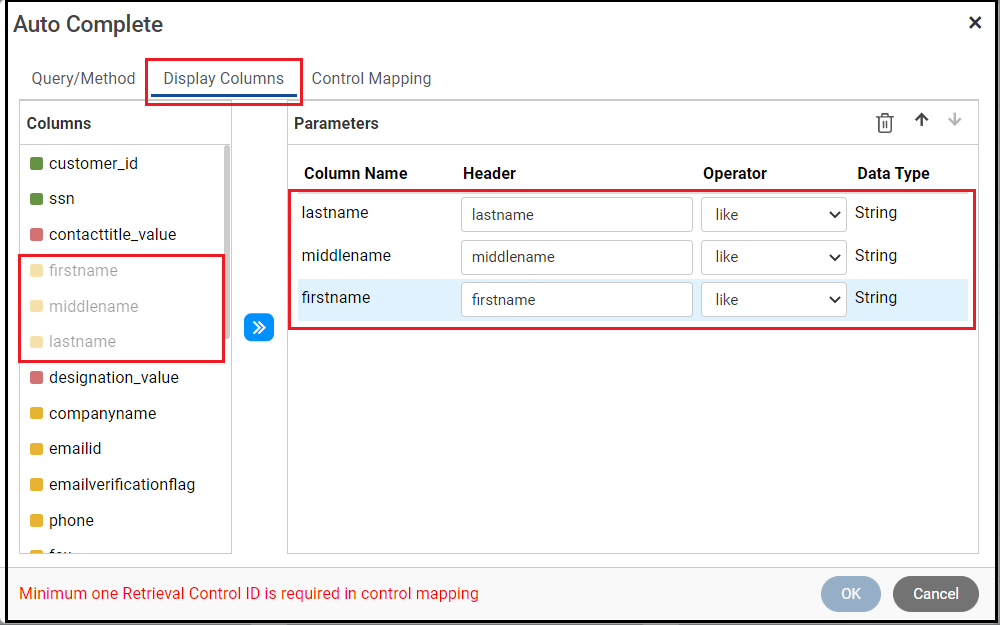
Task: Click the red square icon beside contacttitle_value
Action: [36, 235]
